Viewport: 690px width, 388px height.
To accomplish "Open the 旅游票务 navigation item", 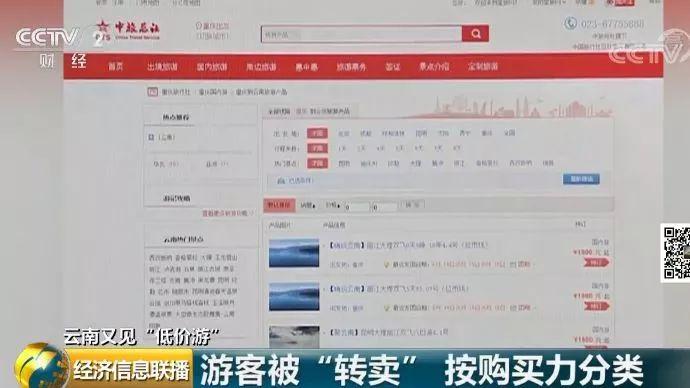I will (x=351, y=67).
